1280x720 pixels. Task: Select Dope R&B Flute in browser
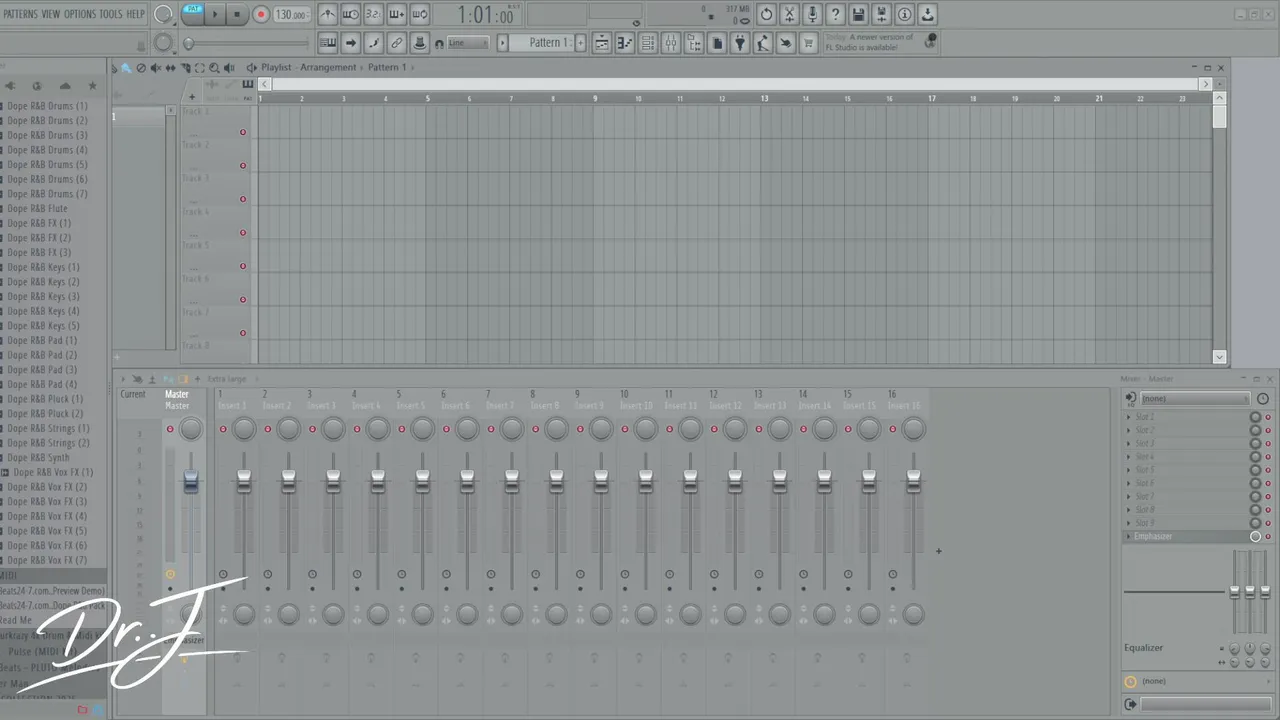pos(38,209)
